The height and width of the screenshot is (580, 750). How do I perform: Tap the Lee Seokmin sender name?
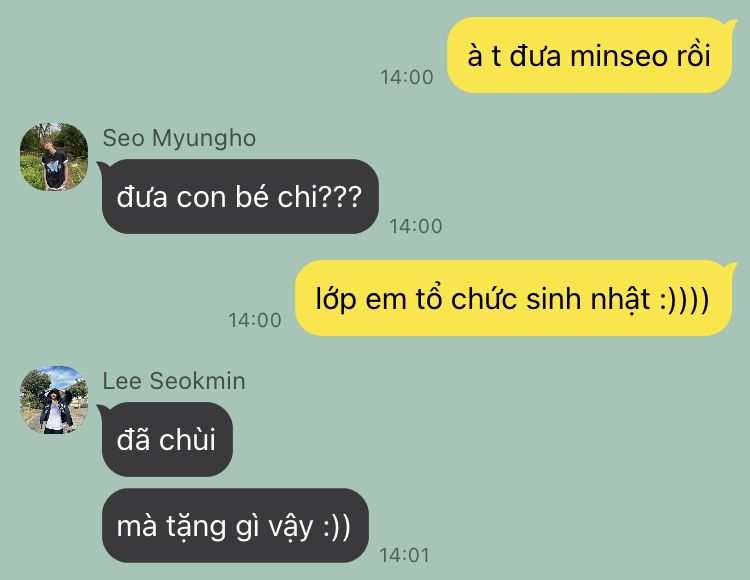pyautogui.click(x=174, y=381)
